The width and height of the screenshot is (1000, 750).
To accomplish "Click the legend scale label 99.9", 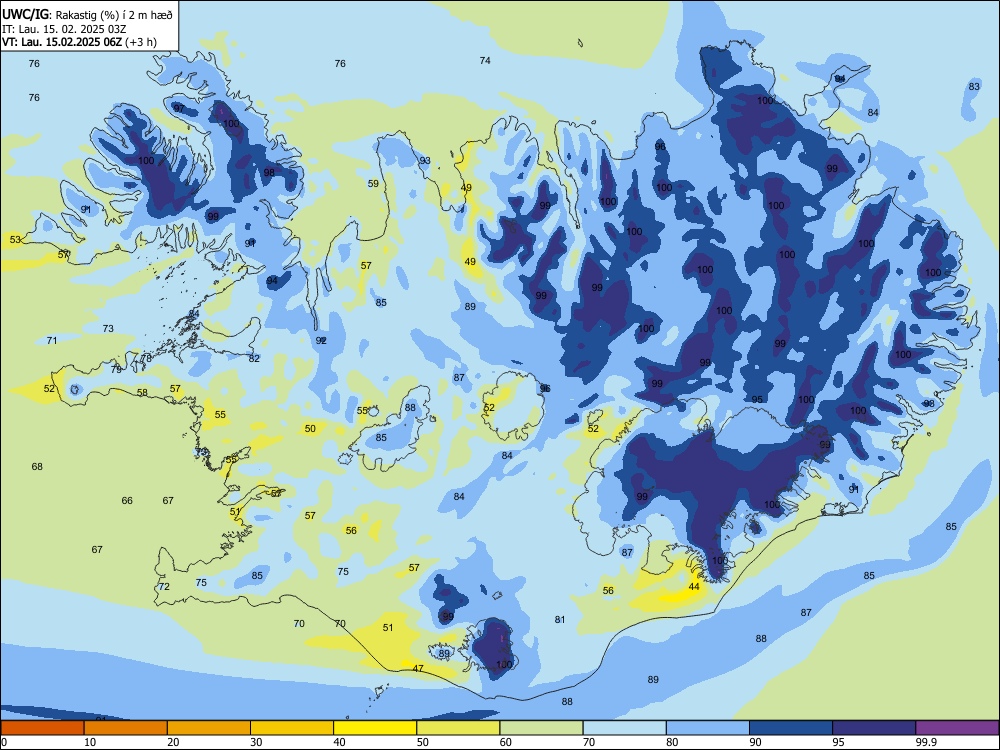I will 926,742.
